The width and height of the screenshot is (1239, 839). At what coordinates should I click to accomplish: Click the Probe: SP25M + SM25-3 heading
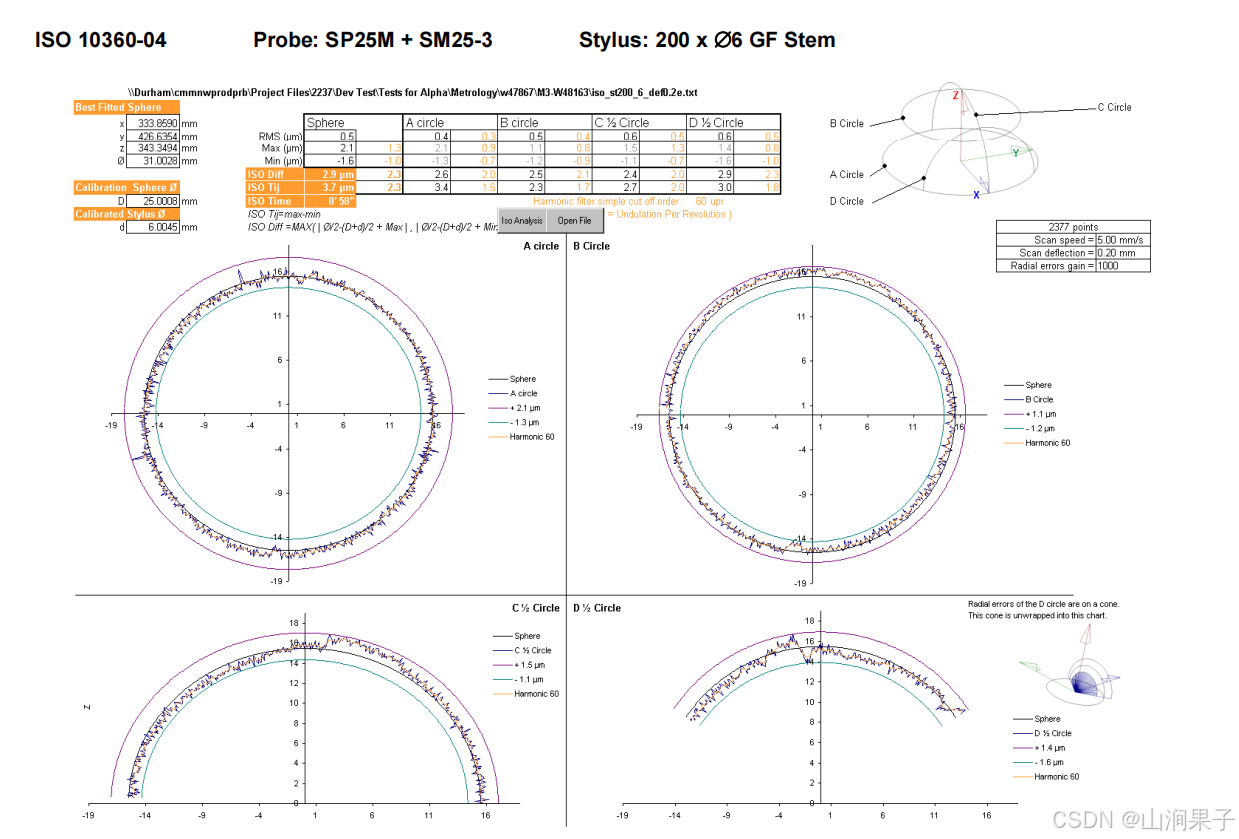coord(372,40)
